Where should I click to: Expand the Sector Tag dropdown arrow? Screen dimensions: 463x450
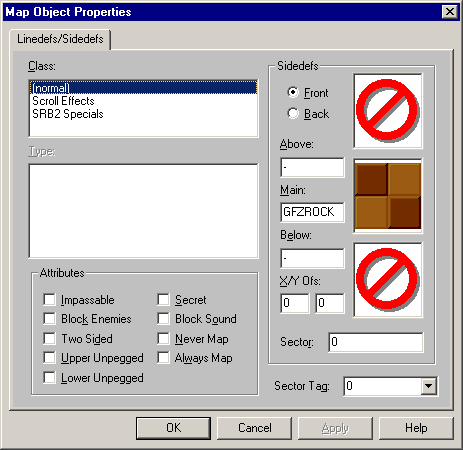click(x=428, y=386)
